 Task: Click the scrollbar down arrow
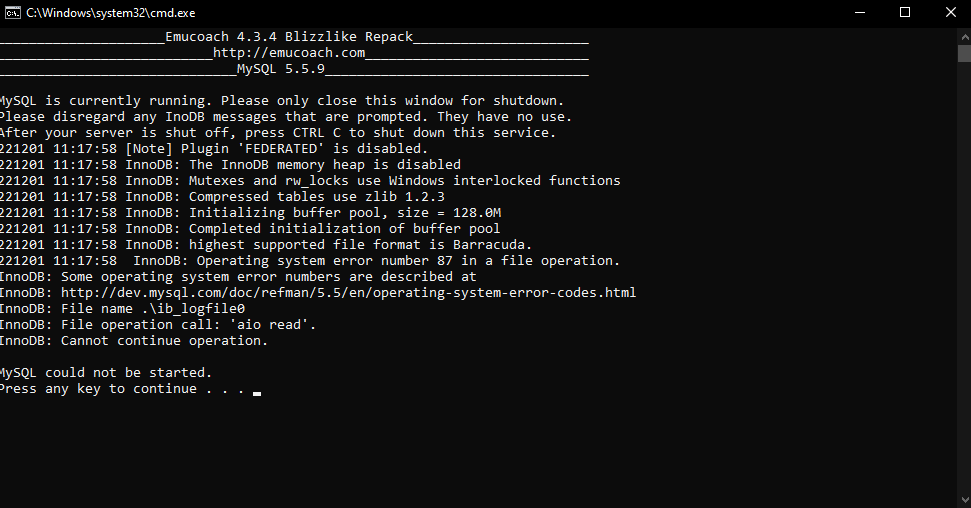(x=964, y=499)
